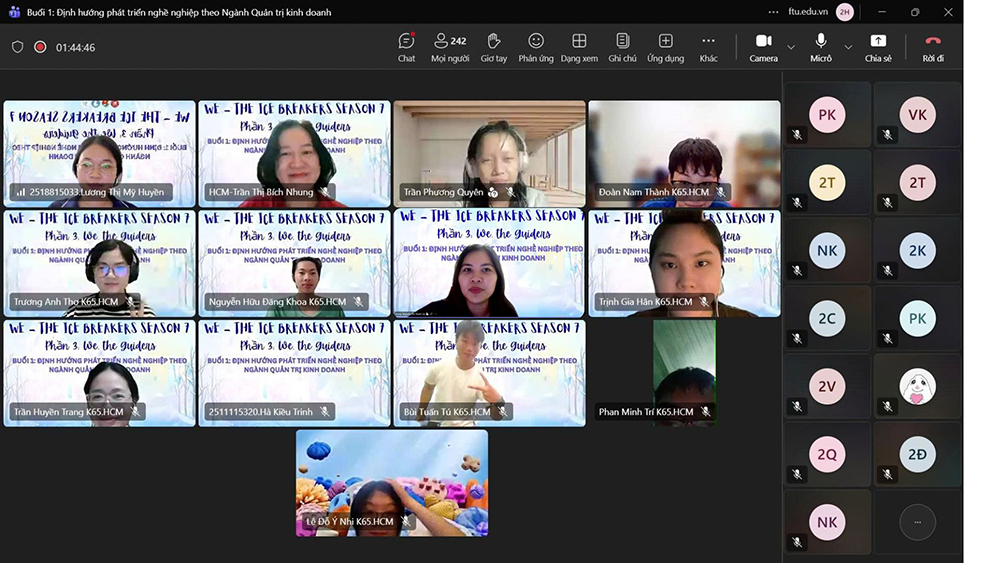
Task: Click name label Trịnh Gia Hân K65.HCM
Action: (x=645, y=302)
